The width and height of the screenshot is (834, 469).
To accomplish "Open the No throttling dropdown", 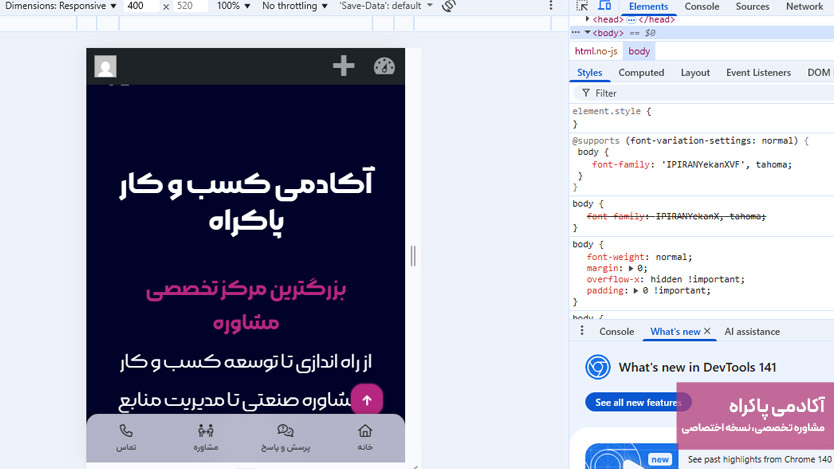I will point(295,6).
